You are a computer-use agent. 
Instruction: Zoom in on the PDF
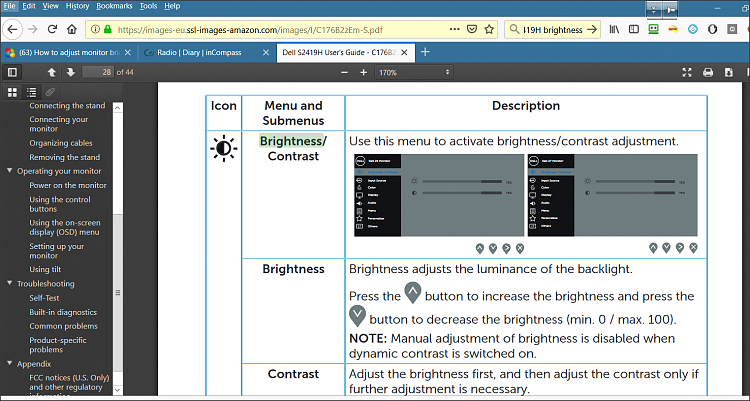tap(364, 72)
